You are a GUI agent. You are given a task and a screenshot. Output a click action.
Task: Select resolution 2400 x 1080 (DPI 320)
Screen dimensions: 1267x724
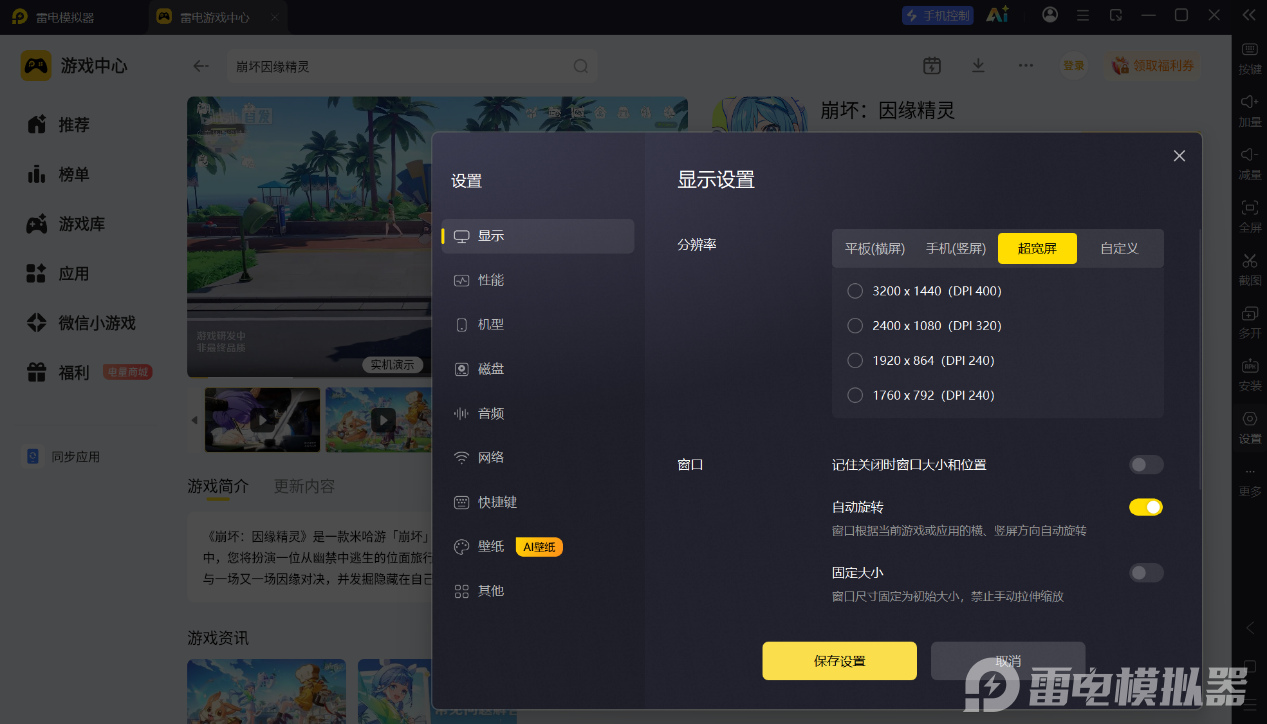coord(924,325)
